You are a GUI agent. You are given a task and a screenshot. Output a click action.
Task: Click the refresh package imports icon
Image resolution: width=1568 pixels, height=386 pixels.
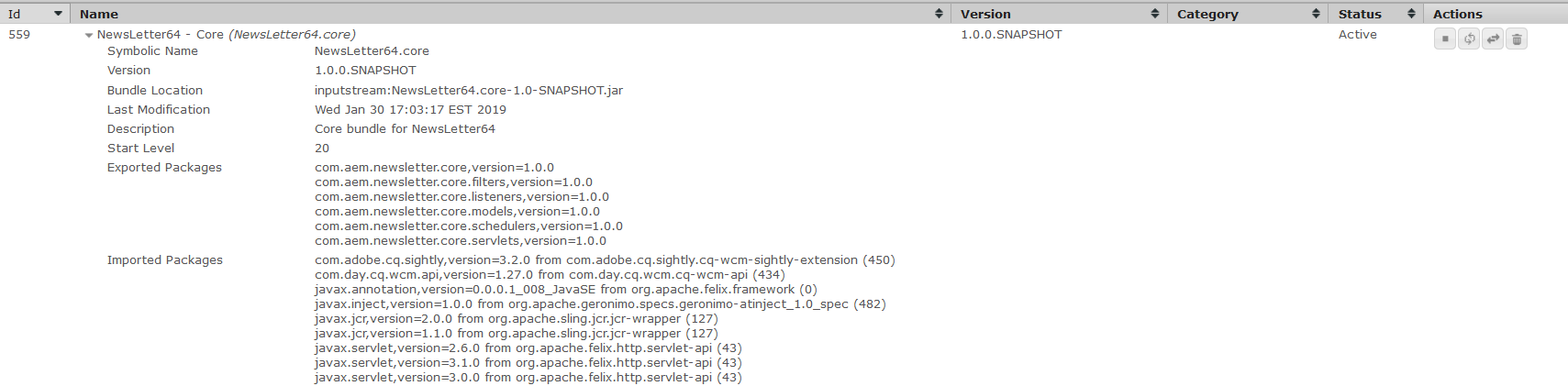[1469, 39]
